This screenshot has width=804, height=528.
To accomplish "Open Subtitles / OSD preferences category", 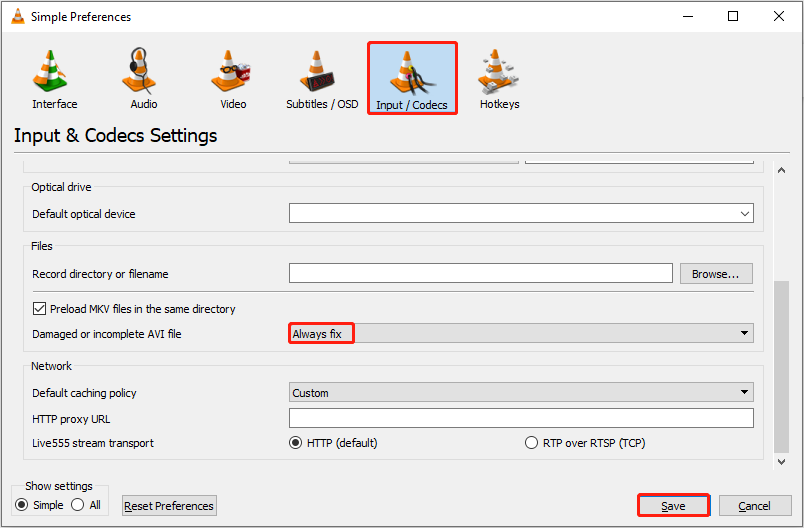I will [x=322, y=79].
